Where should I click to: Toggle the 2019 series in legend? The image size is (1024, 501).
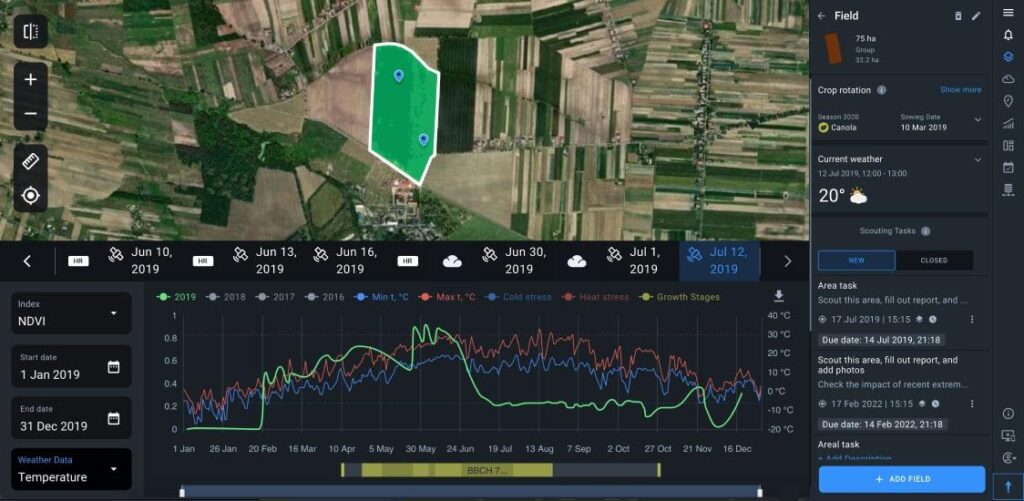click(176, 297)
